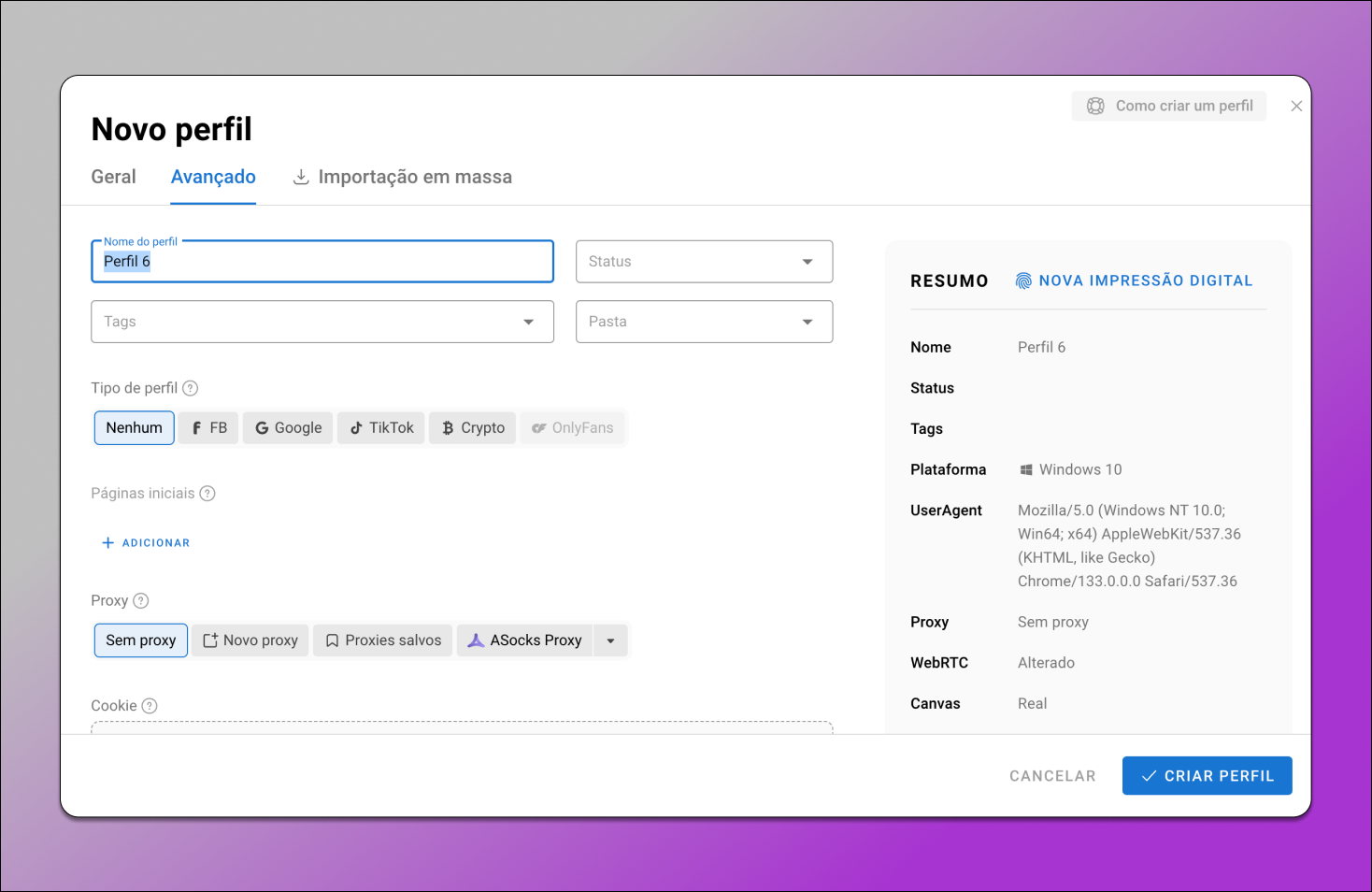
Task: Expand the ASocks Proxy dropdown arrow
Action: pos(610,640)
